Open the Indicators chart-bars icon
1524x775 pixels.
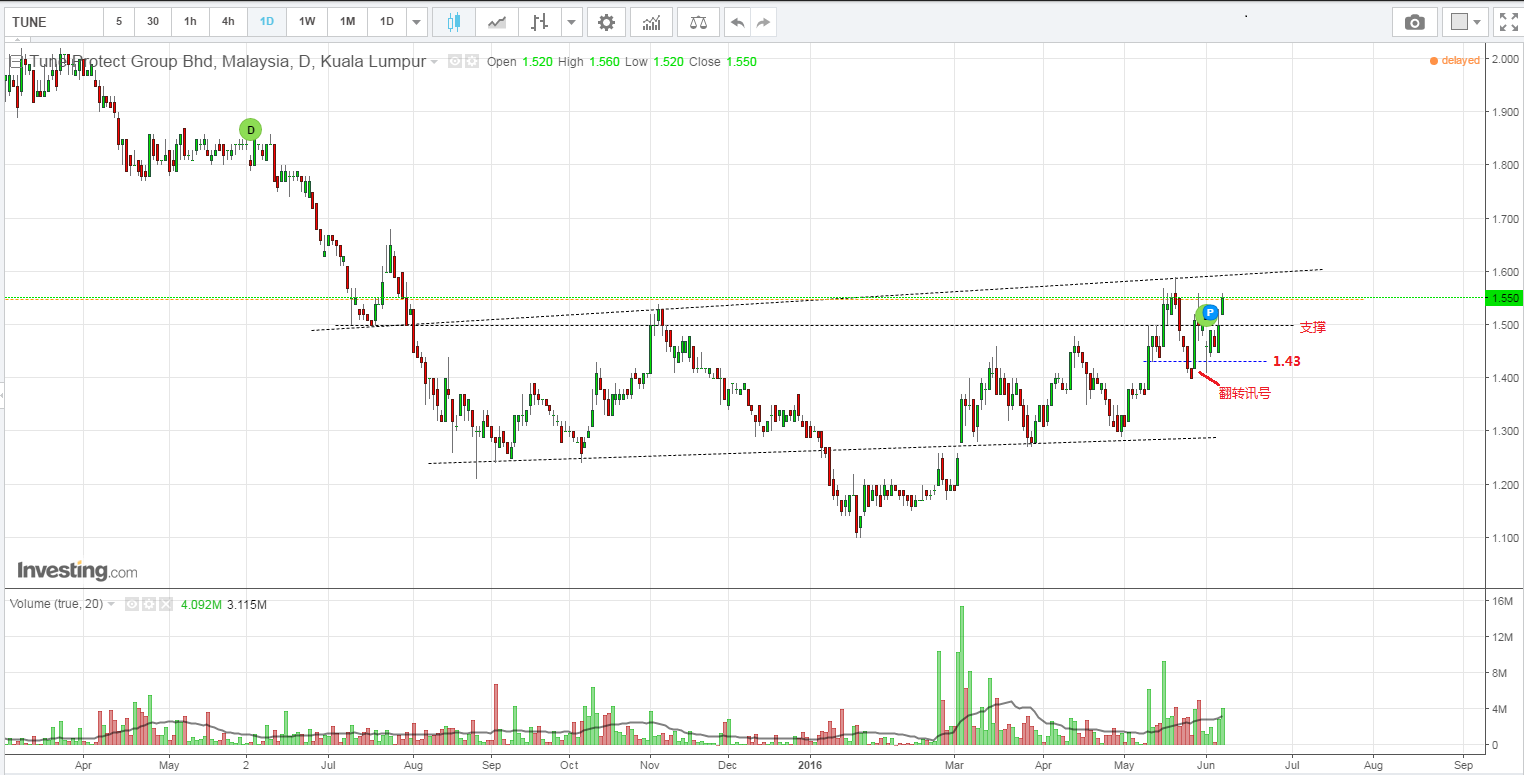click(651, 22)
